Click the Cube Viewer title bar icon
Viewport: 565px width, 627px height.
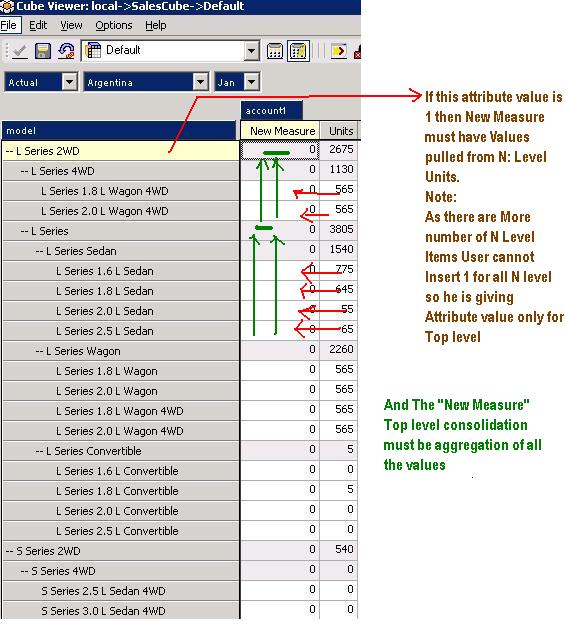point(7,6)
